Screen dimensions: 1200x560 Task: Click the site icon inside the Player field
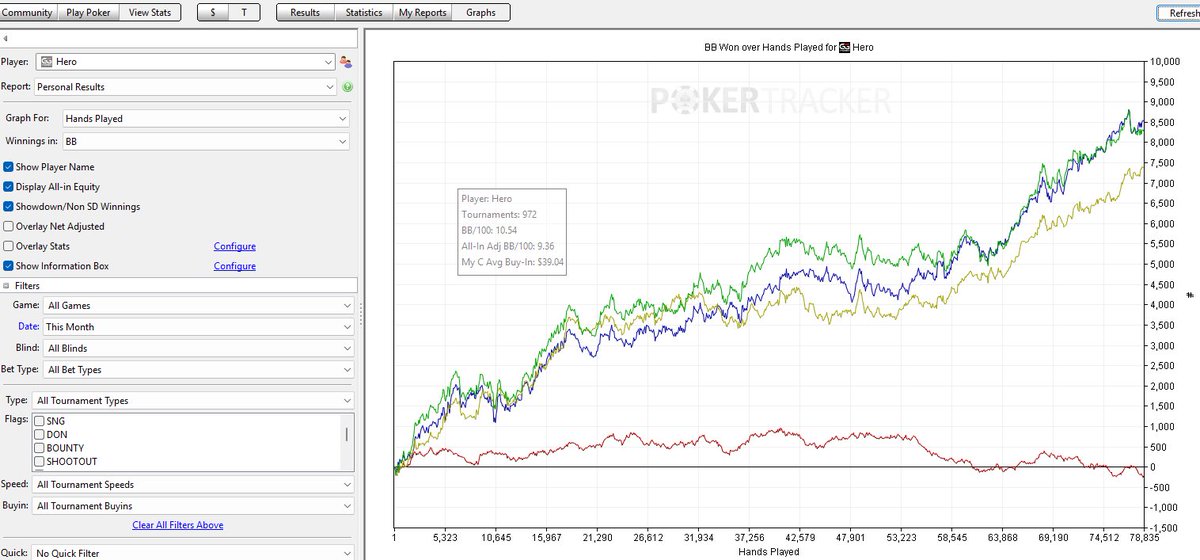(x=44, y=62)
